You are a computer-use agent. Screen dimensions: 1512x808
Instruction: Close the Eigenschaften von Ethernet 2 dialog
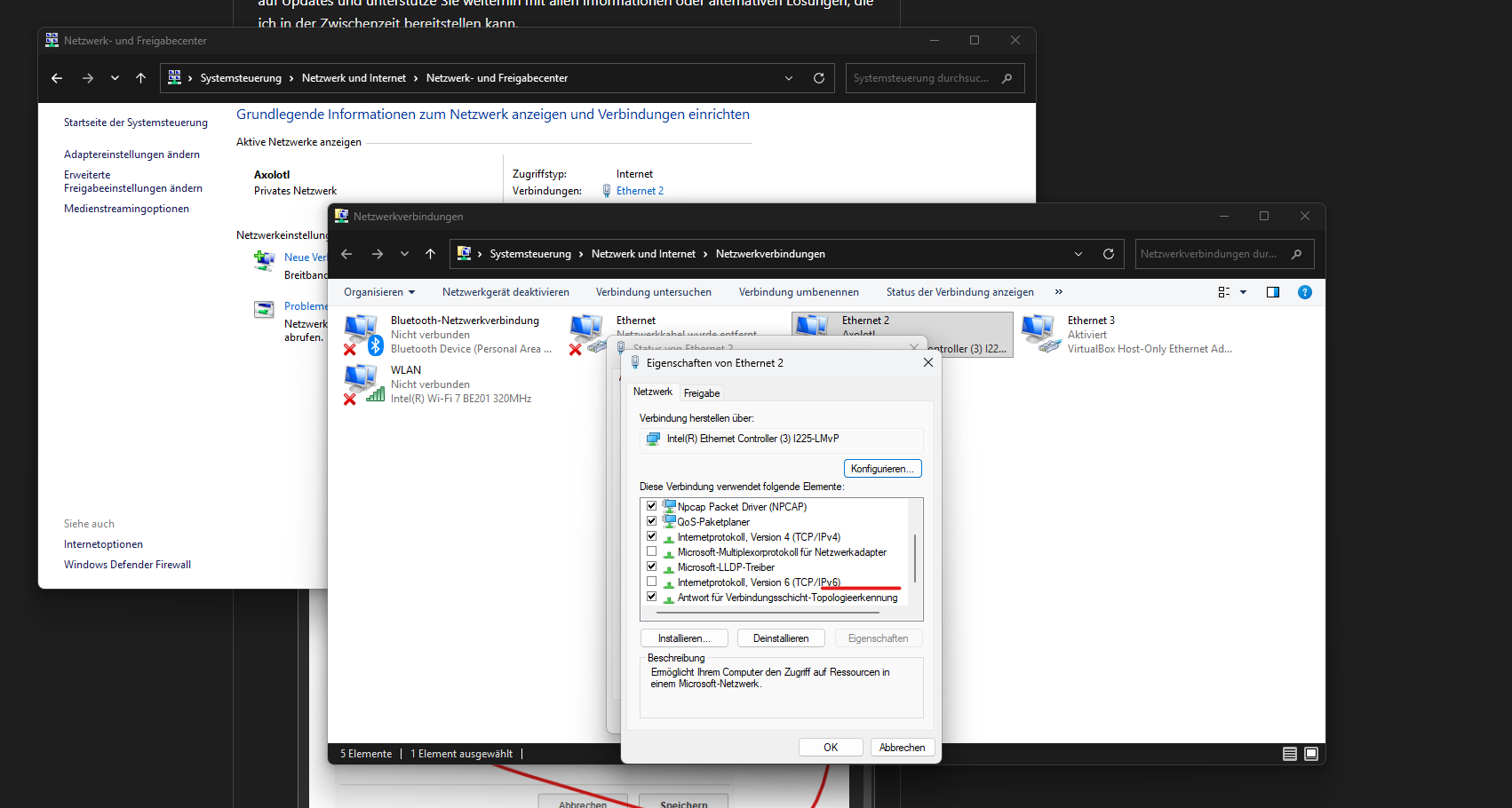pyautogui.click(x=928, y=362)
